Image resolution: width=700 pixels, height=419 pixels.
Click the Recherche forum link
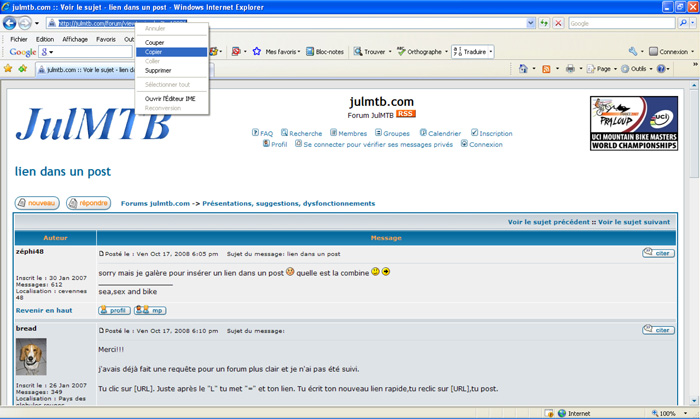(305, 133)
